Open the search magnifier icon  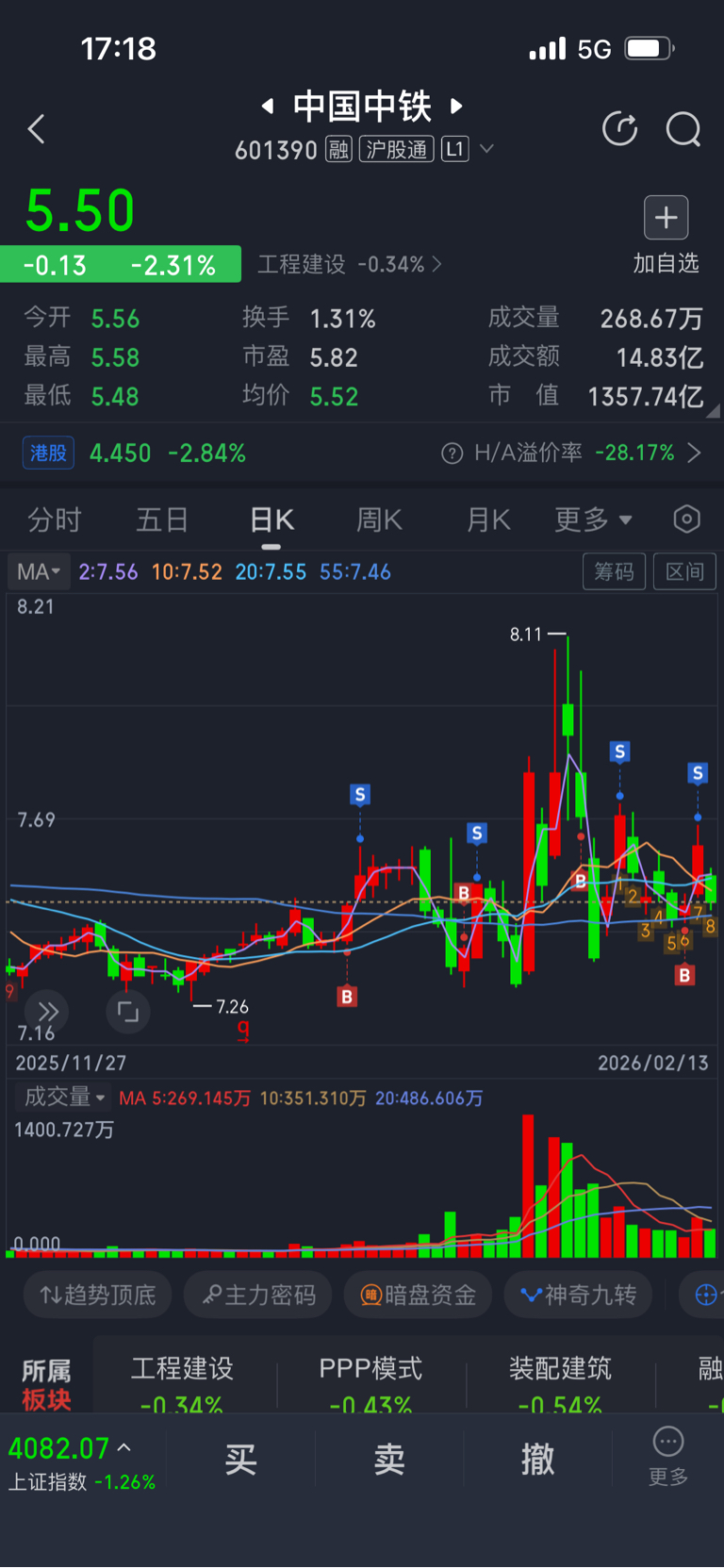pos(683,129)
